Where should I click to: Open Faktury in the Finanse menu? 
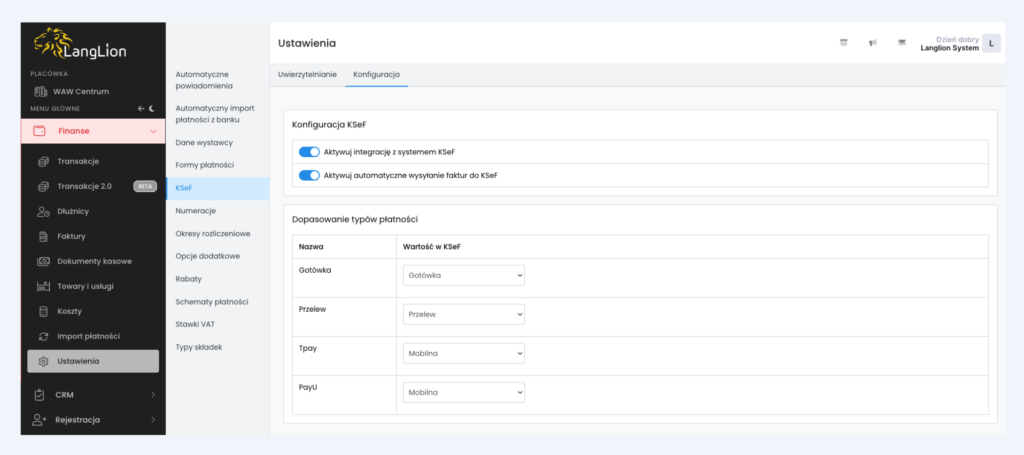click(x=71, y=236)
